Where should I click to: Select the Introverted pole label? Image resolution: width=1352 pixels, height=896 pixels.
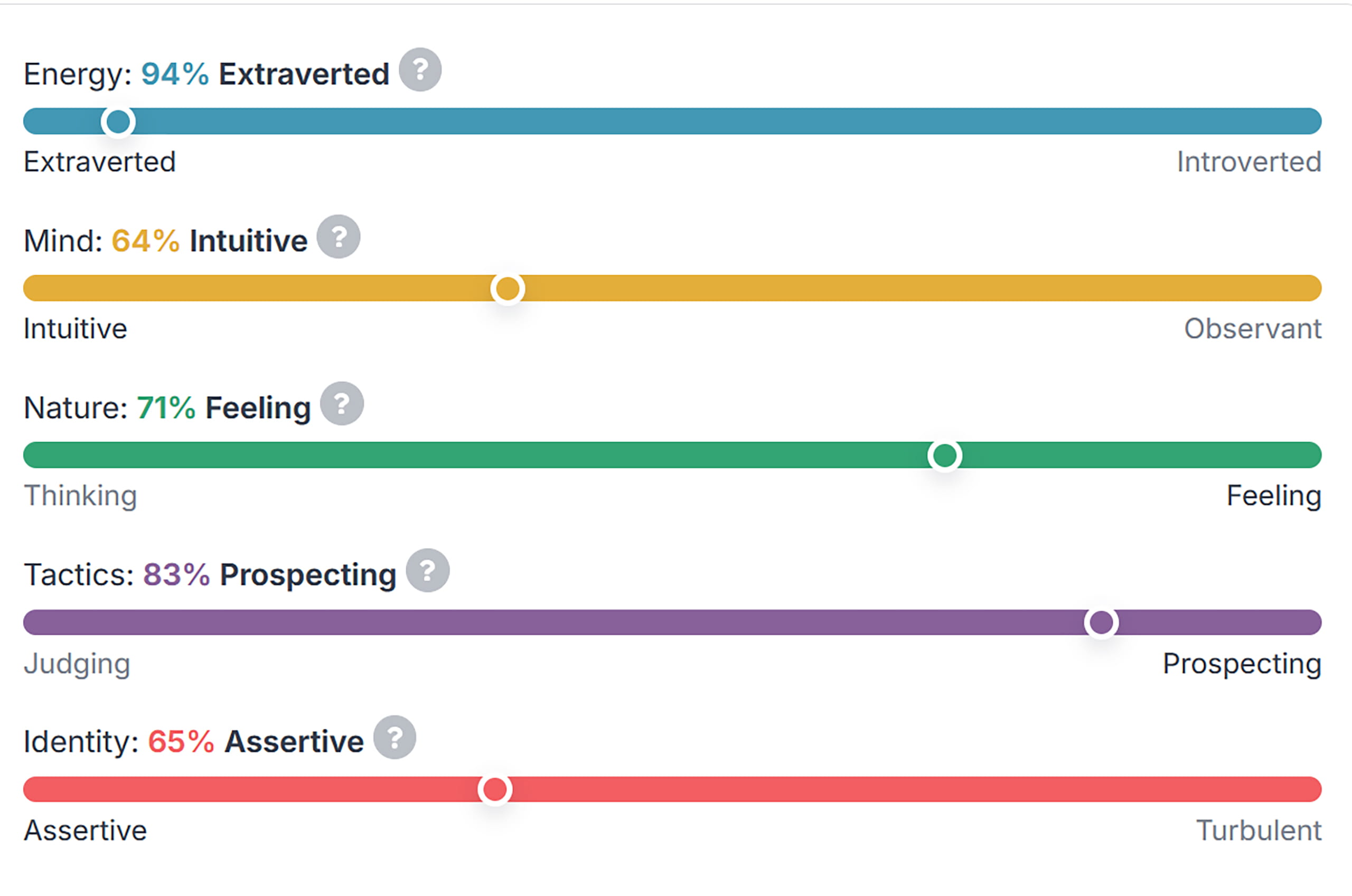click(1249, 162)
